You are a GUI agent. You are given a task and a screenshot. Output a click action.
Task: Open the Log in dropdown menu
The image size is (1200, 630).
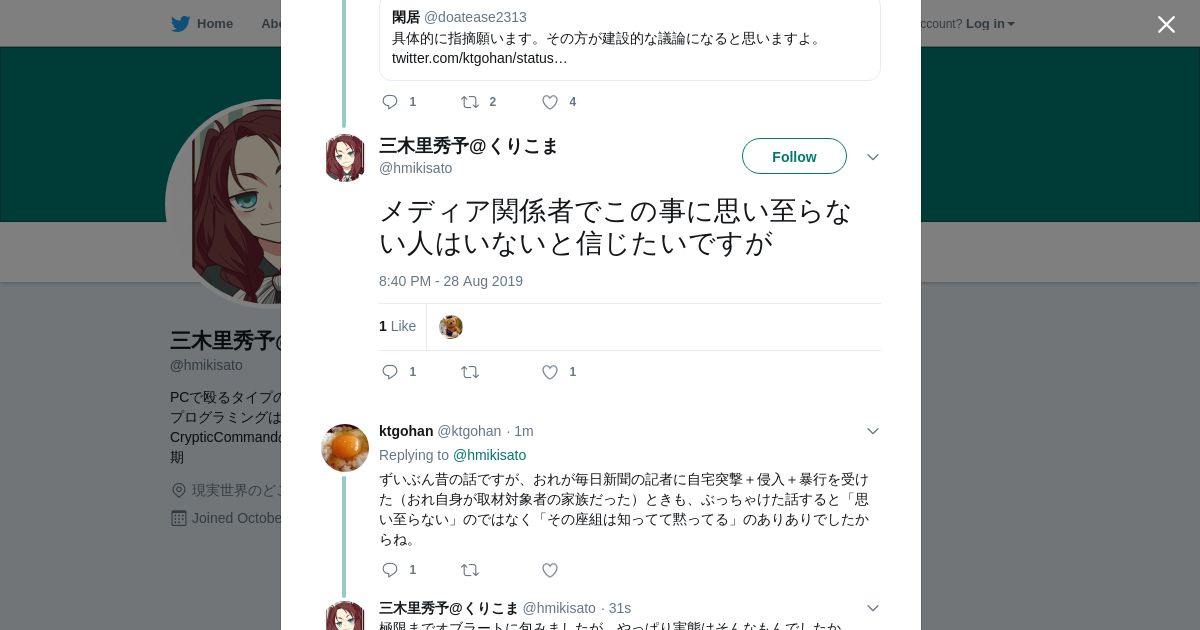tap(989, 24)
